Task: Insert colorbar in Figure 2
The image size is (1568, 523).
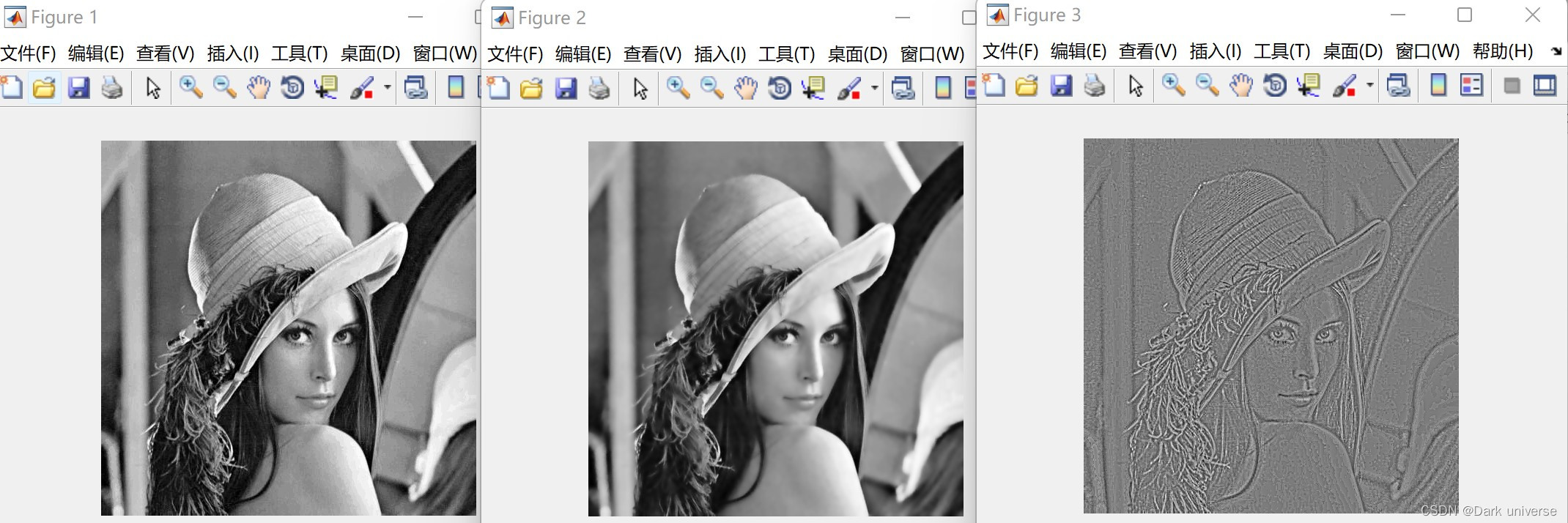Action: pos(943,88)
